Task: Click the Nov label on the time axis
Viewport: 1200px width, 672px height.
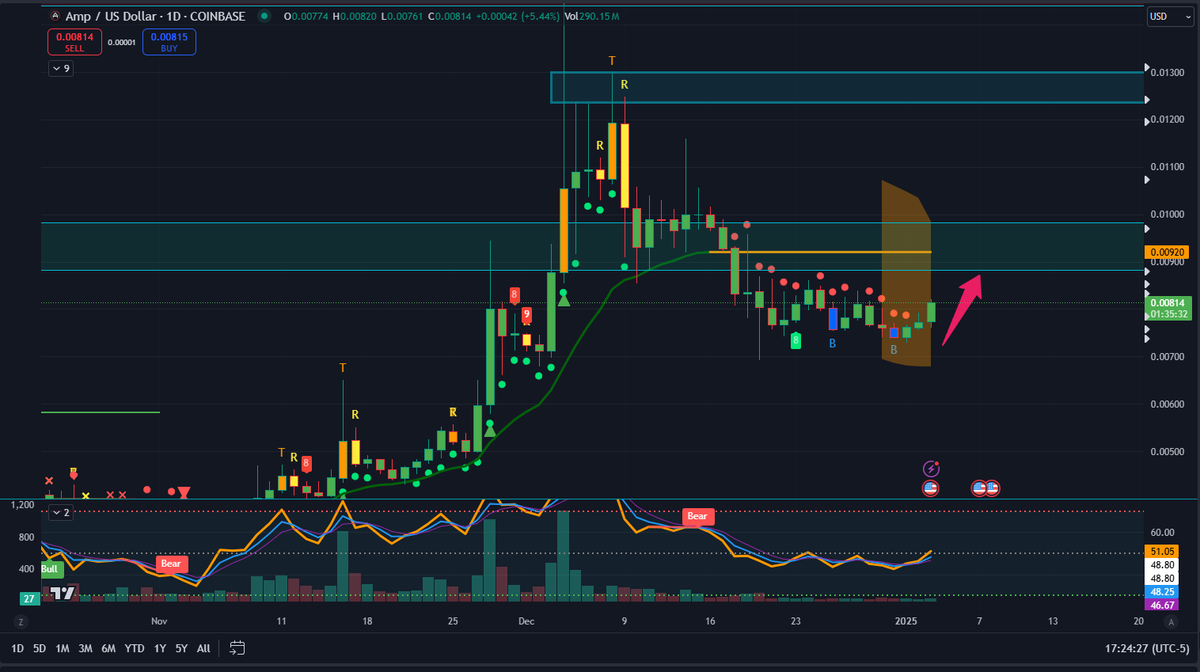Action: pyautogui.click(x=157, y=621)
